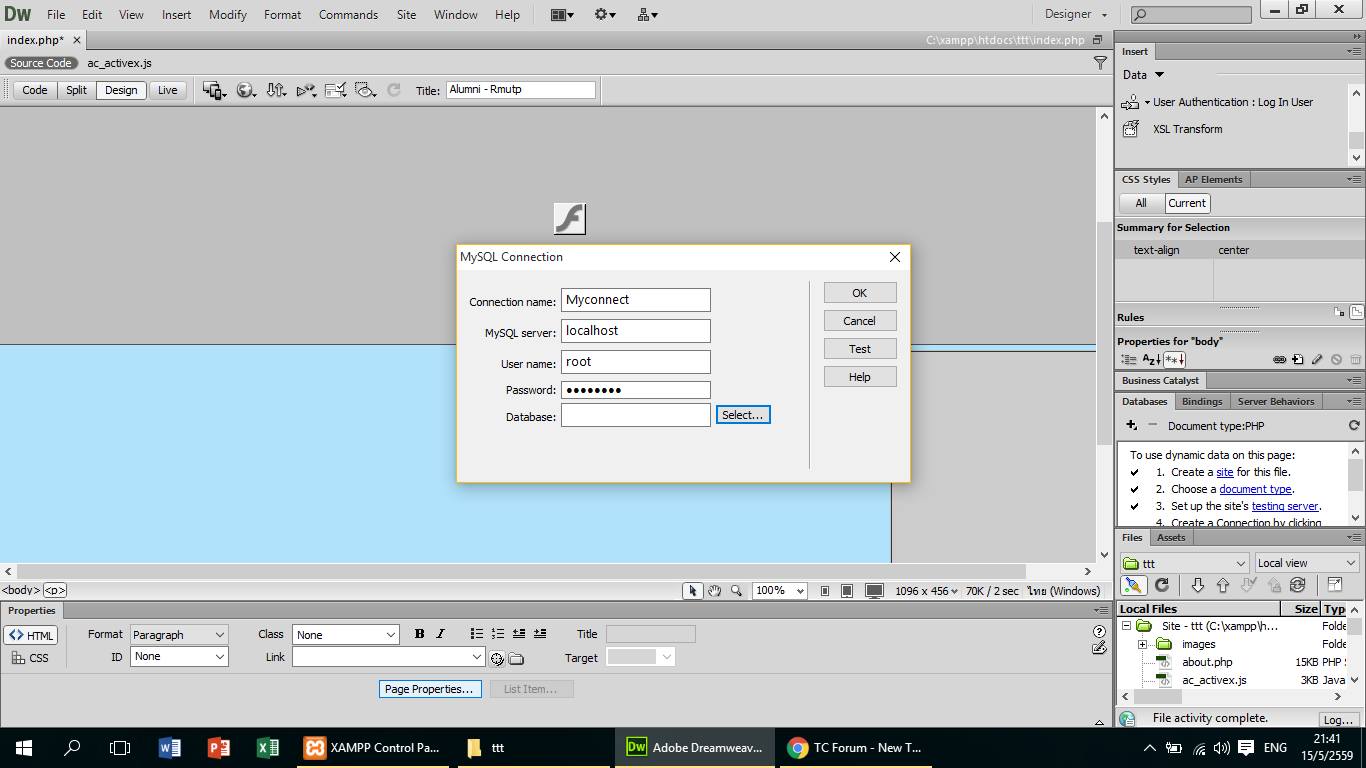This screenshot has width=1366, height=768.
Task: Switch to Bindings tab
Action: [x=1202, y=401]
